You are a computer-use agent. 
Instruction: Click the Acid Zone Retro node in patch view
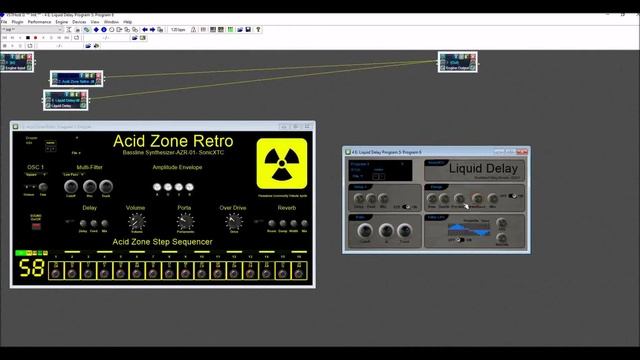tap(77, 79)
